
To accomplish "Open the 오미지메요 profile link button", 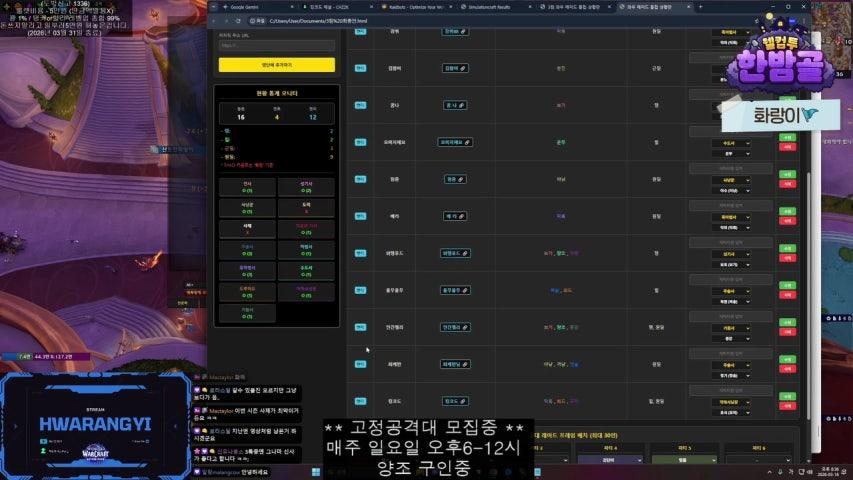I will click(455, 142).
